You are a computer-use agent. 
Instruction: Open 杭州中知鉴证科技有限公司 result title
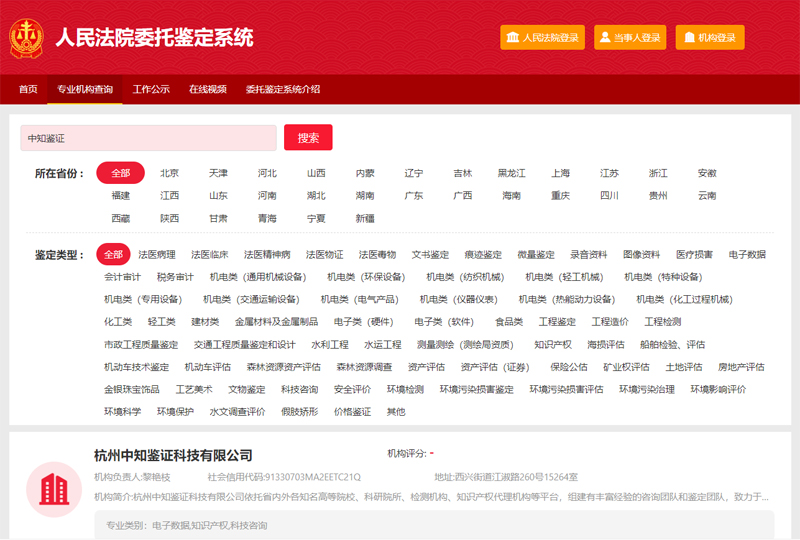tap(173, 455)
